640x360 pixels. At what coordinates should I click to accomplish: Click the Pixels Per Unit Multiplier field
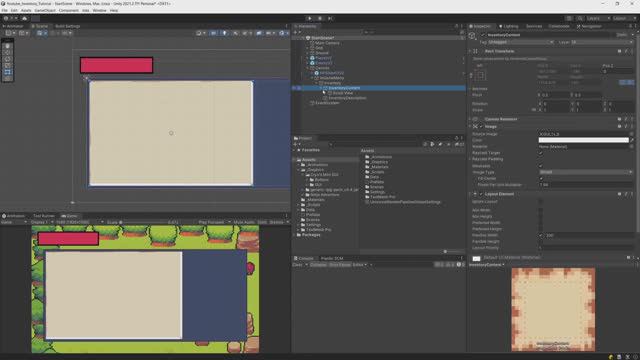586,185
